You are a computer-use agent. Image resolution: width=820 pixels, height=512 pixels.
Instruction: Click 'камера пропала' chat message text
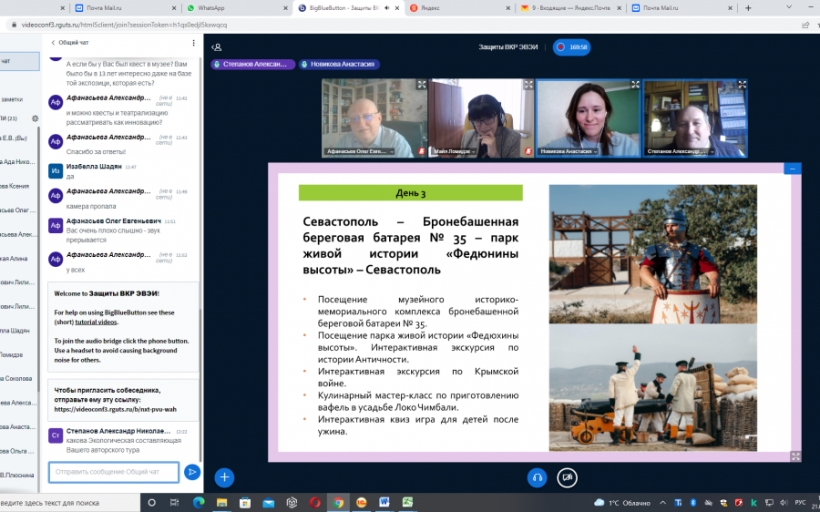tap(91, 206)
